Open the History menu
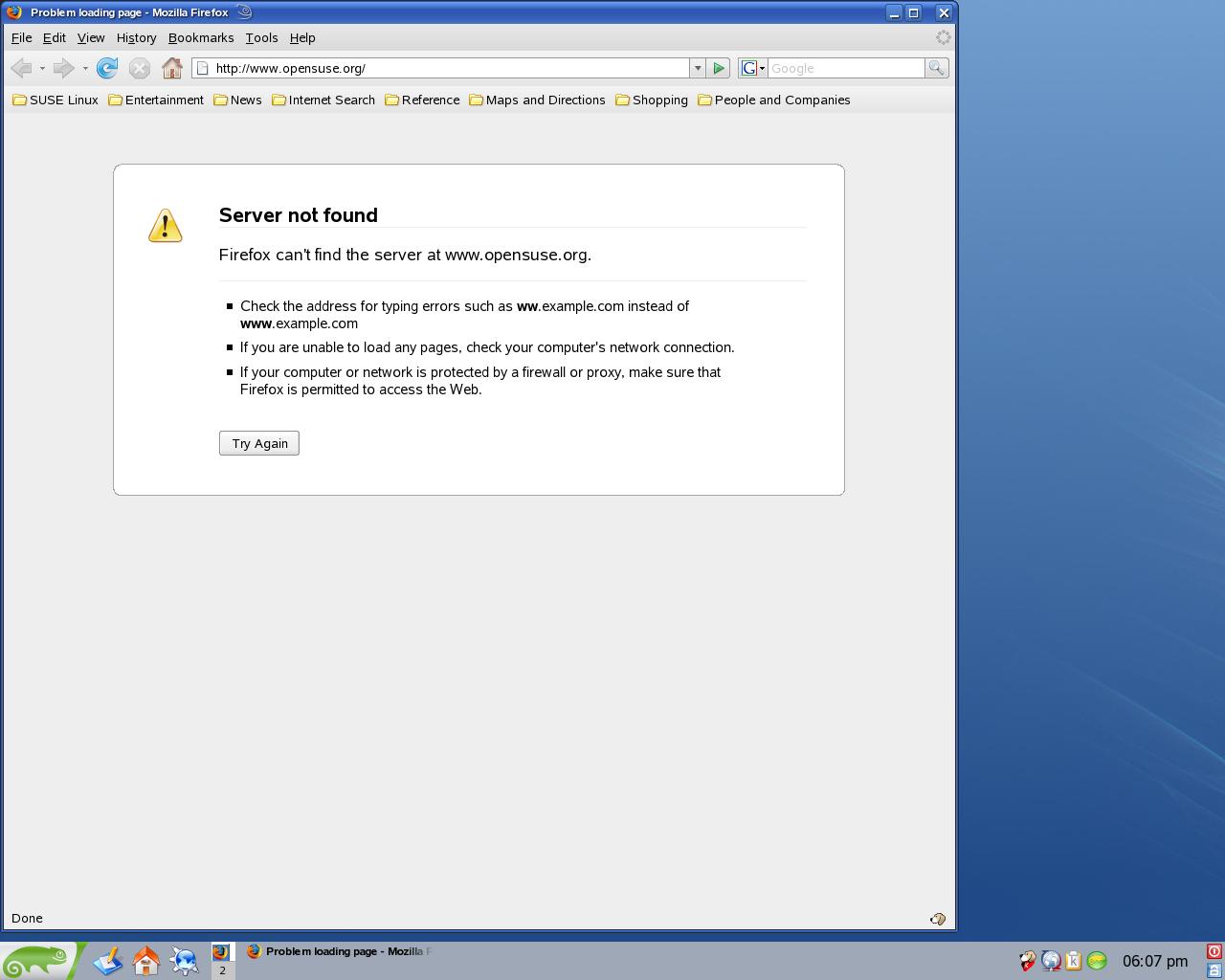 (136, 37)
